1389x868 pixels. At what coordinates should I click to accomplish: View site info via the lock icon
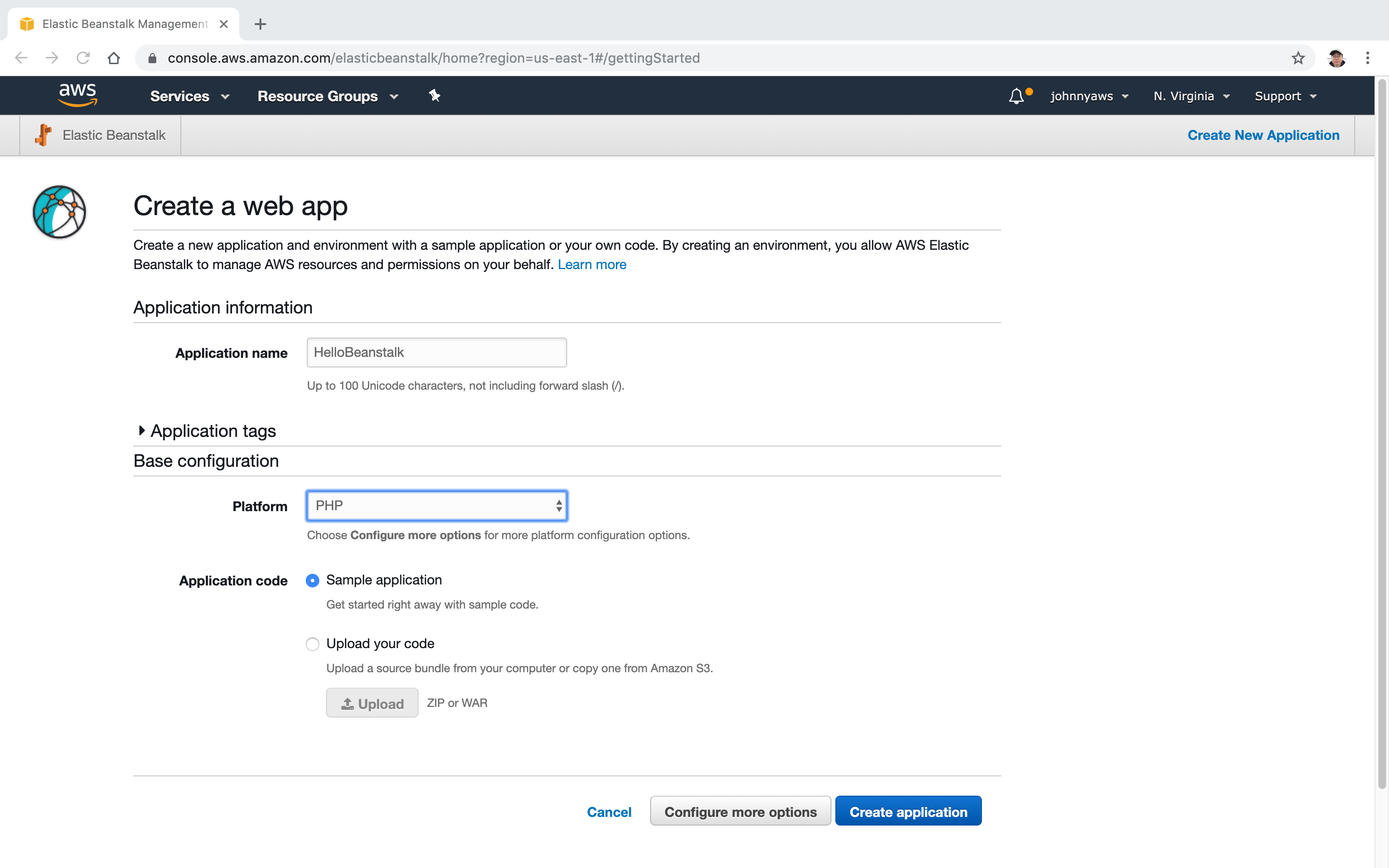tap(152, 58)
